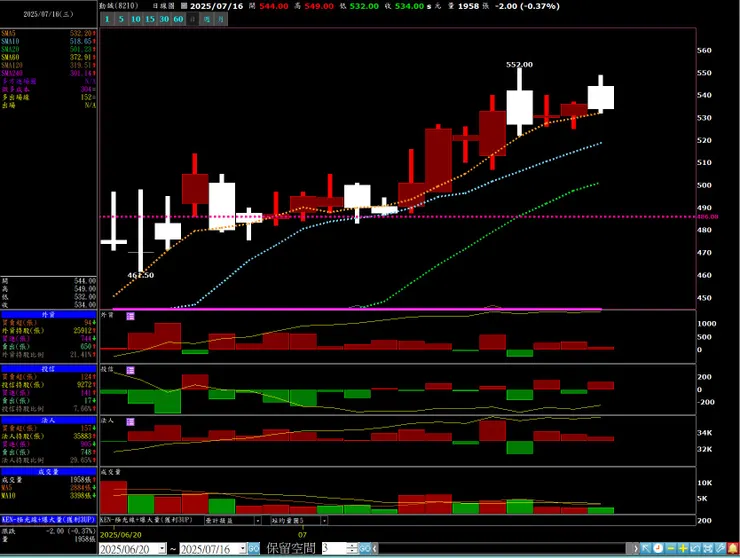Switch chart to 5-minute interval
Image resolution: width=740 pixels, height=558 pixels.
[x=121, y=19]
